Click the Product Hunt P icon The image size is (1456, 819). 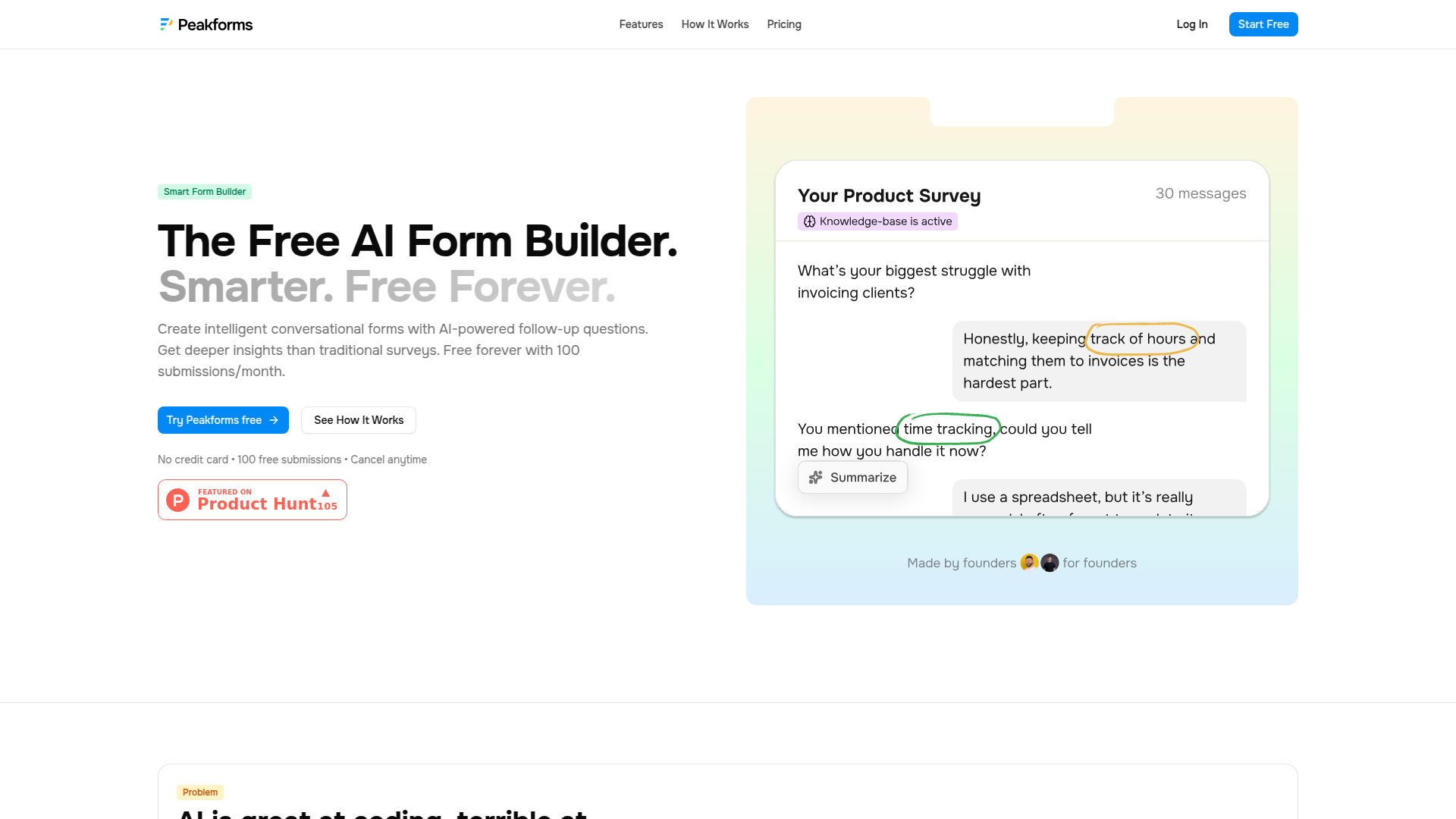177,500
